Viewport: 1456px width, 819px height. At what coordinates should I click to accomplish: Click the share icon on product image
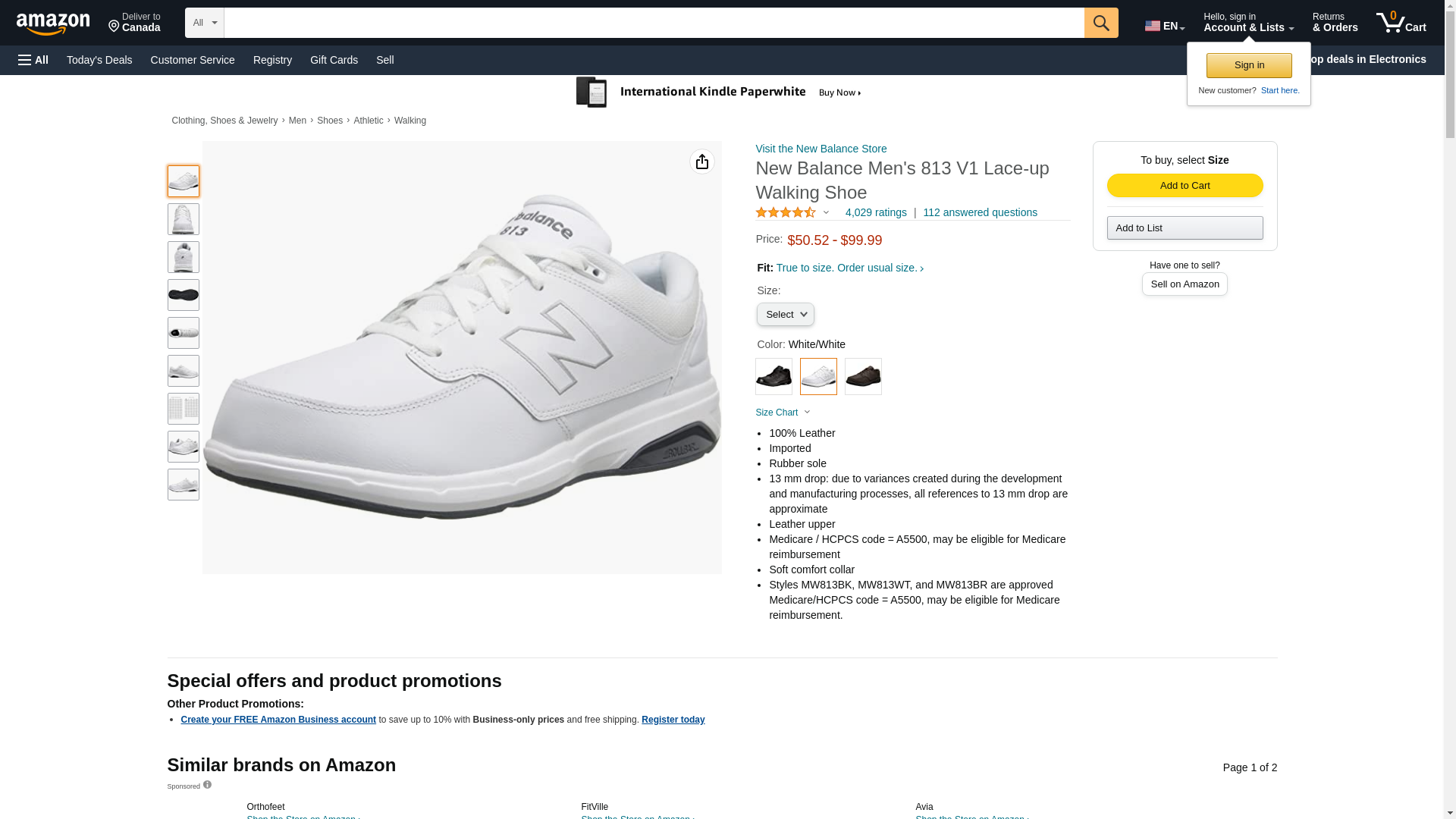[x=701, y=162]
